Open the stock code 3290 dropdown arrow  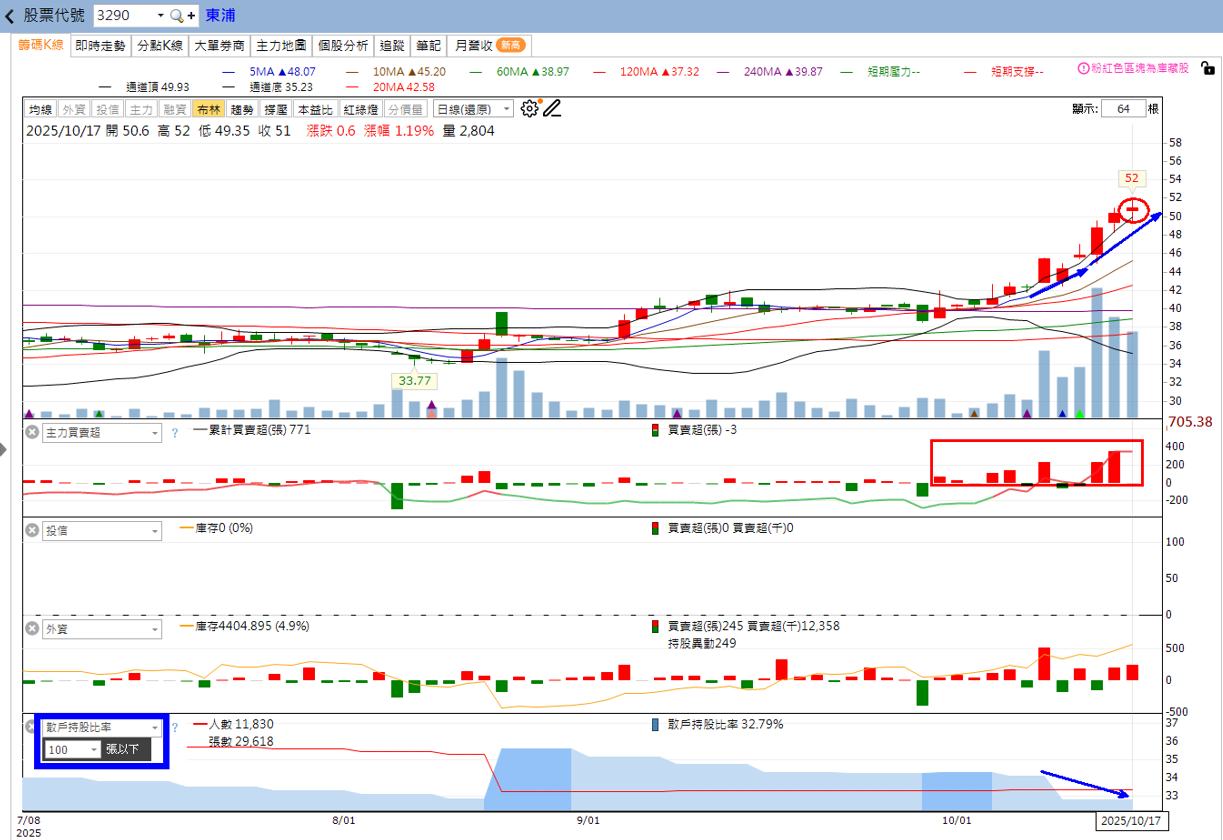pyautogui.click(x=160, y=16)
